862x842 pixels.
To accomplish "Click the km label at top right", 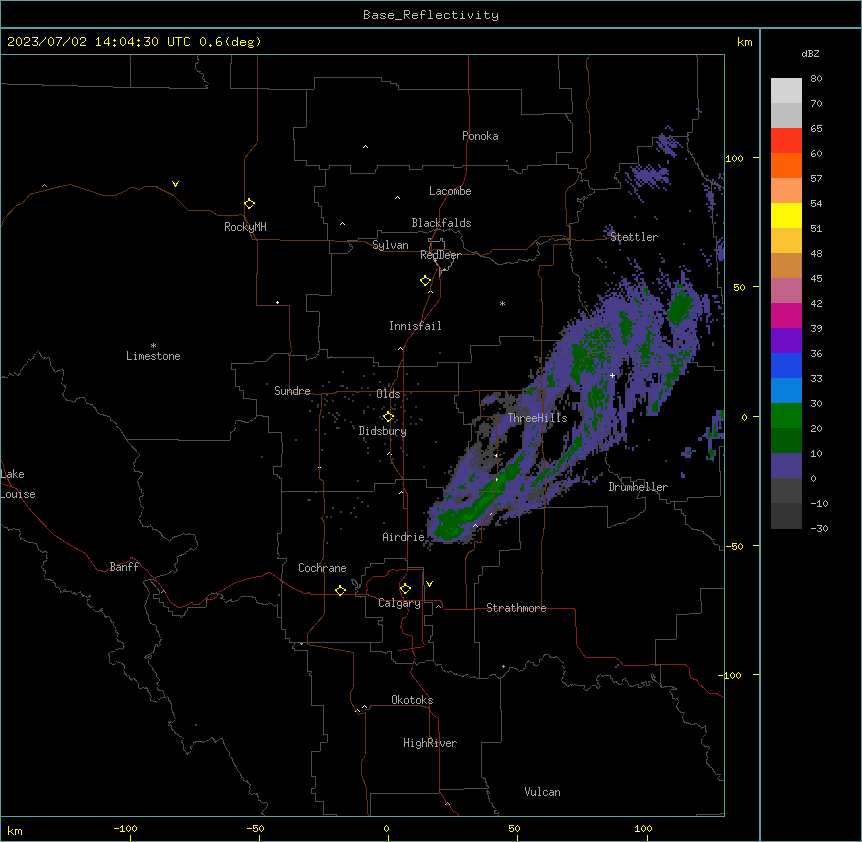I will click(x=745, y=42).
